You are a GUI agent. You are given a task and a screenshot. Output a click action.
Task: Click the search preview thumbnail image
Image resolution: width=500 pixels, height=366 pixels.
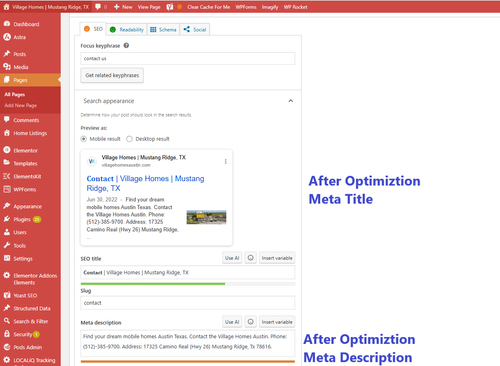tap(206, 217)
